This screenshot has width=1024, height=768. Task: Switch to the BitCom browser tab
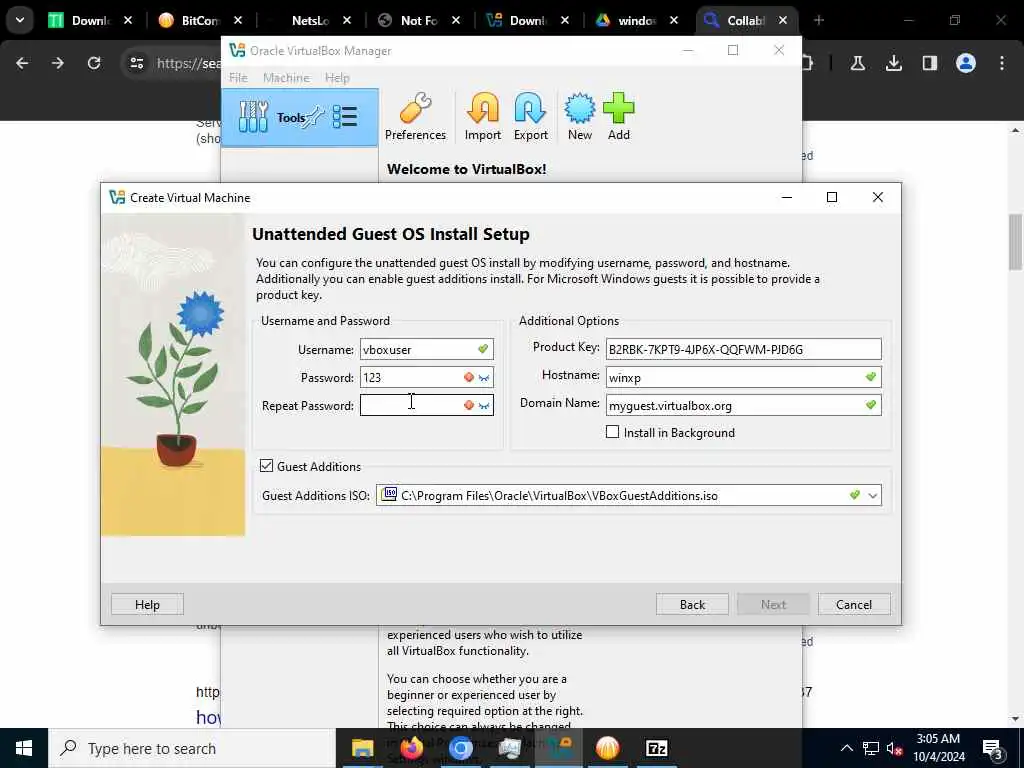pyautogui.click(x=200, y=20)
